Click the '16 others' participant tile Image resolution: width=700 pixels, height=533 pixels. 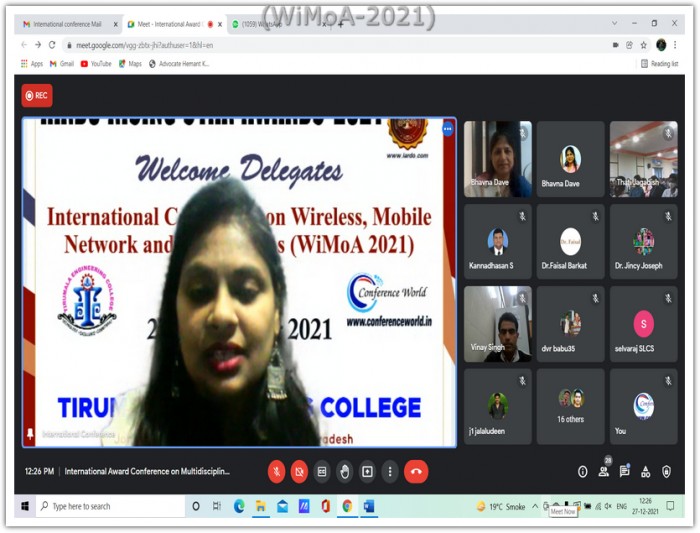coord(571,406)
